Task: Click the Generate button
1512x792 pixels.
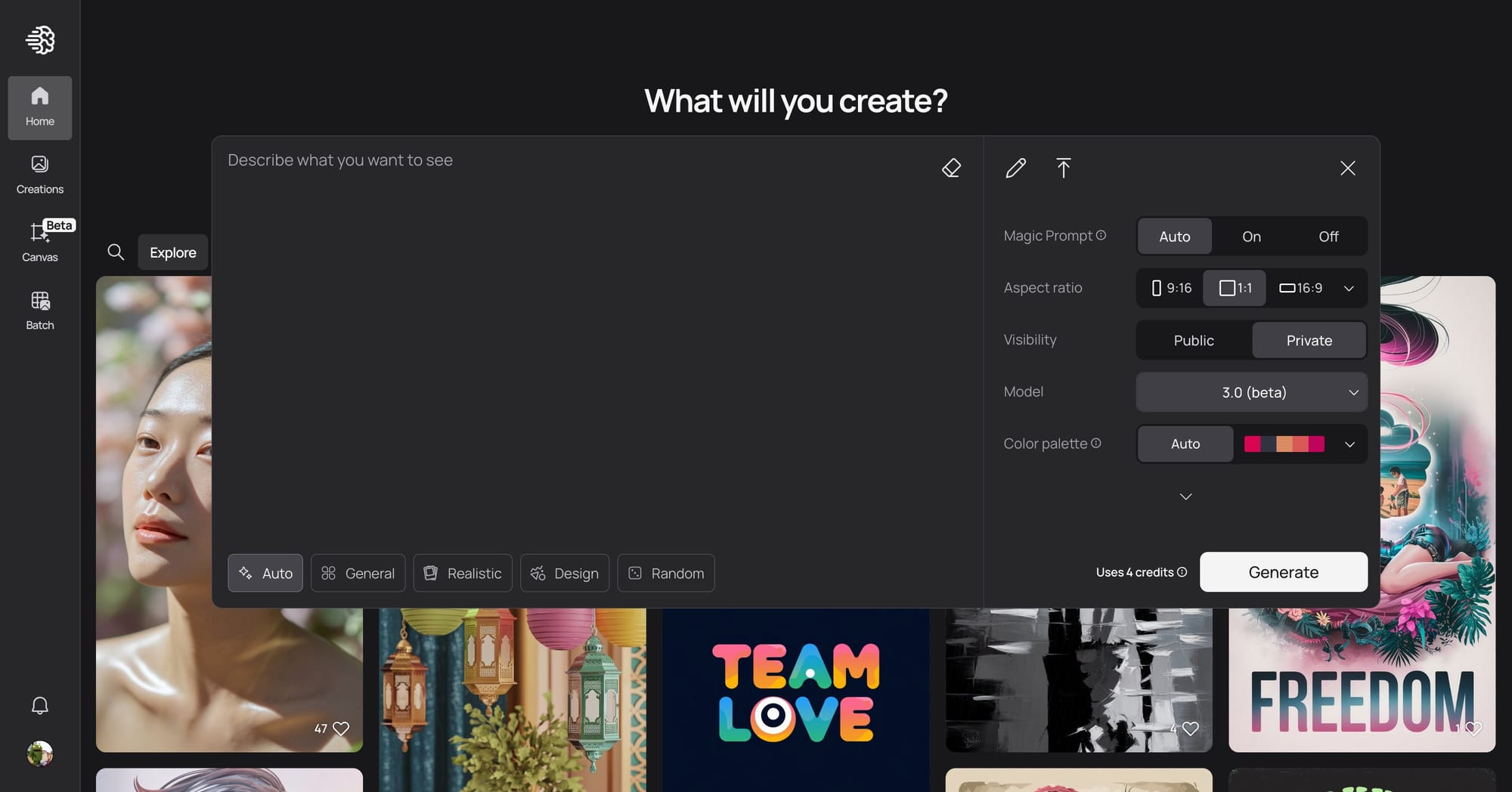Action: coord(1283,572)
